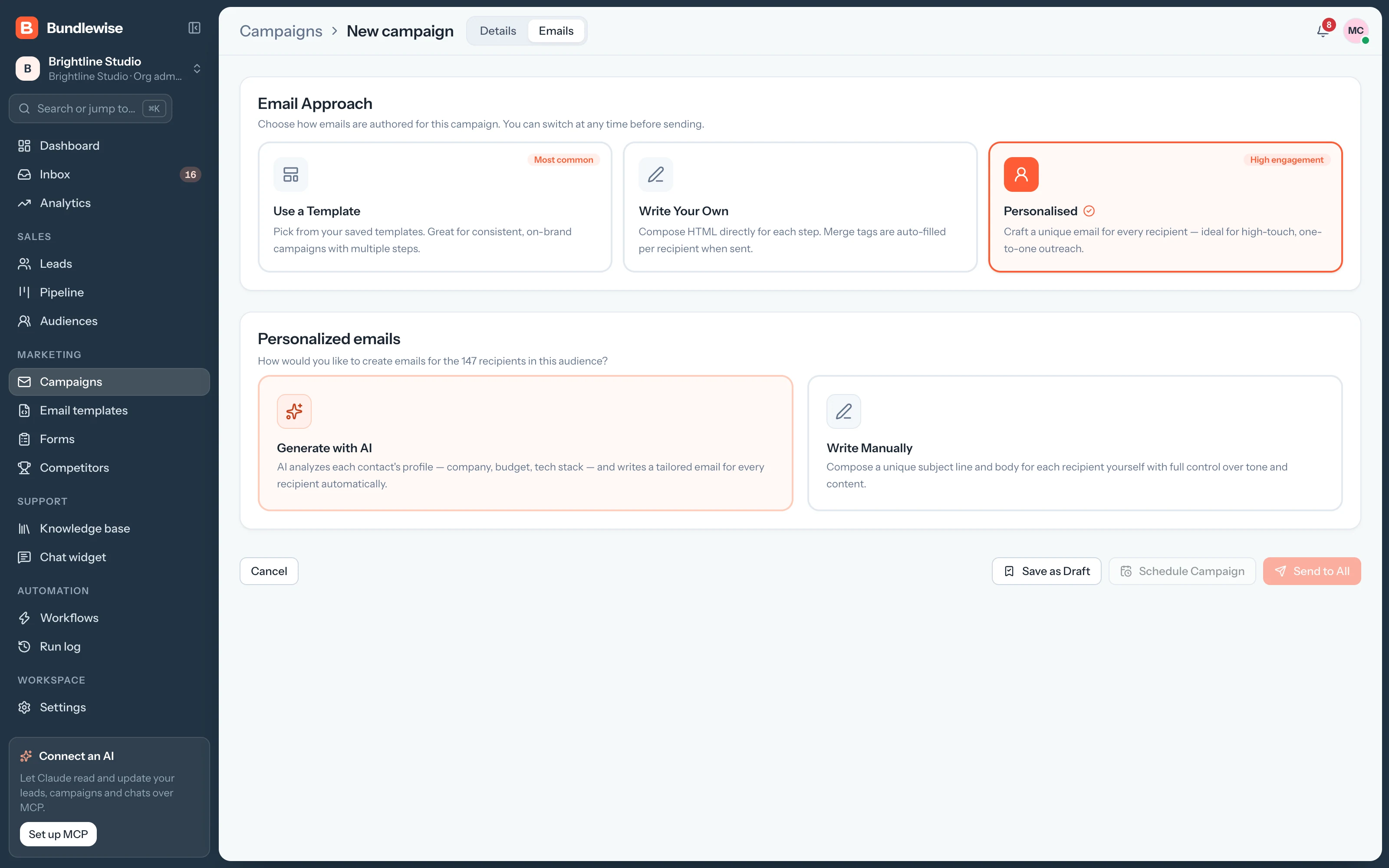Click the Generate with AI sparkle icon
1389x868 pixels.
tap(294, 411)
